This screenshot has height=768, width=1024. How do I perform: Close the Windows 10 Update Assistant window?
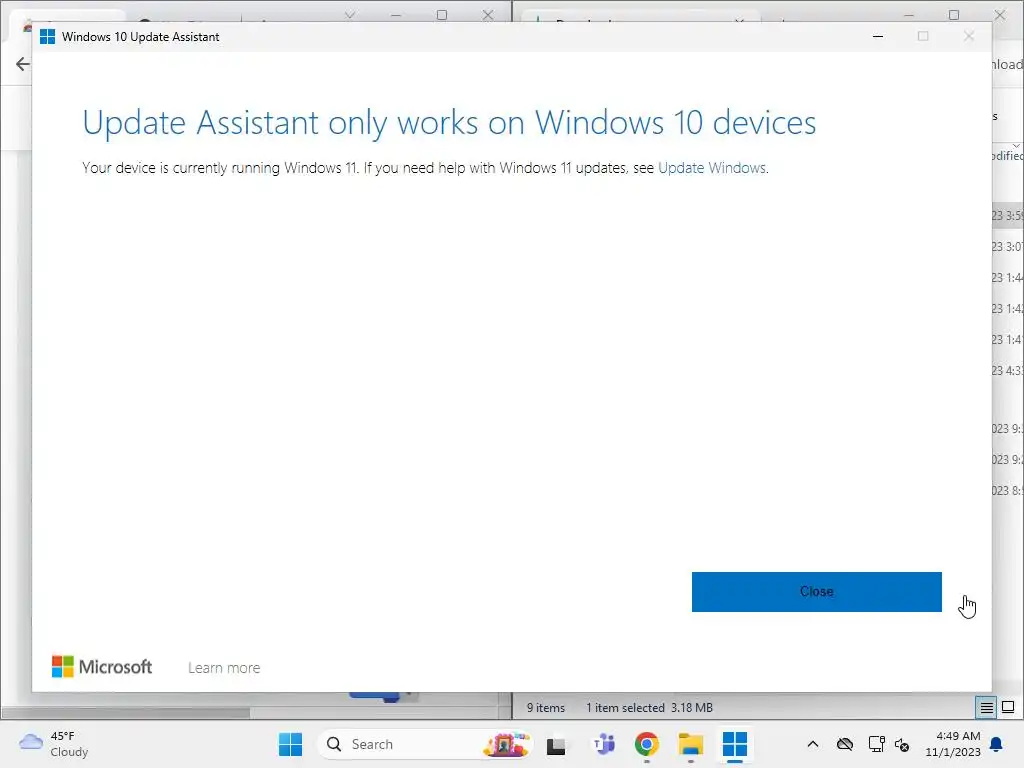[969, 37]
